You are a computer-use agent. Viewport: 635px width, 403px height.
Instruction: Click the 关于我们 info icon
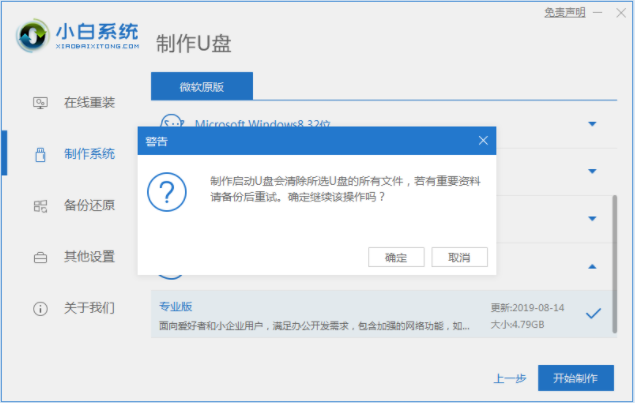(x=41, y=308)
